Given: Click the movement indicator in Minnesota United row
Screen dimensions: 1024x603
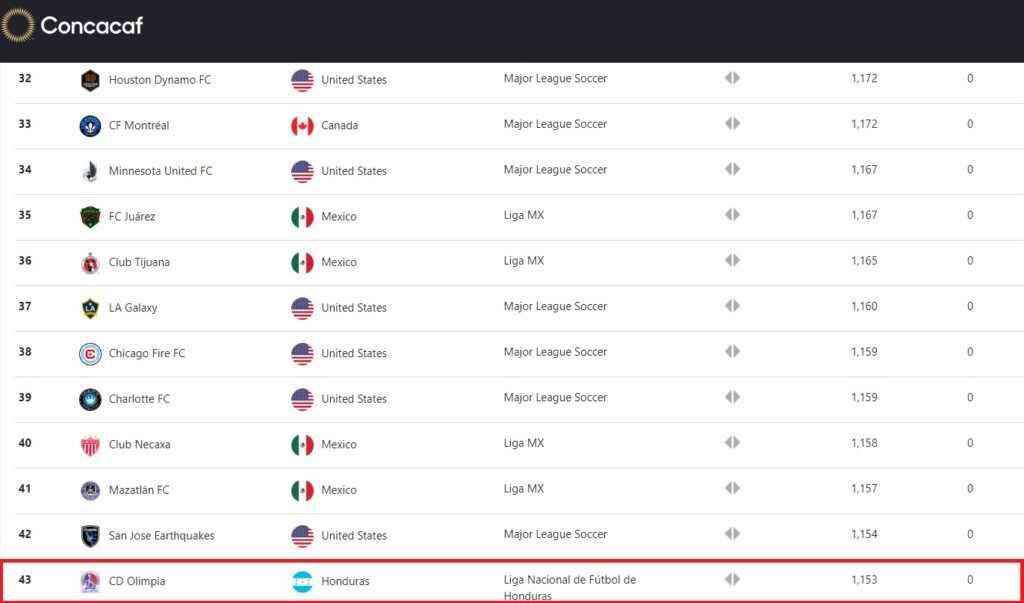Looking at the screenshot, I should tap(732, 169).
